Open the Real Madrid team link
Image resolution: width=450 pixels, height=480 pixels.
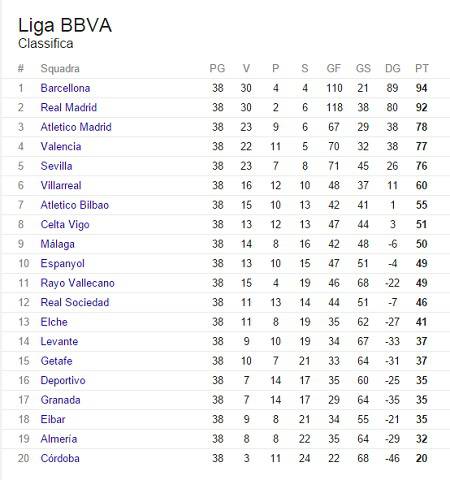click(x=69, y=108)
